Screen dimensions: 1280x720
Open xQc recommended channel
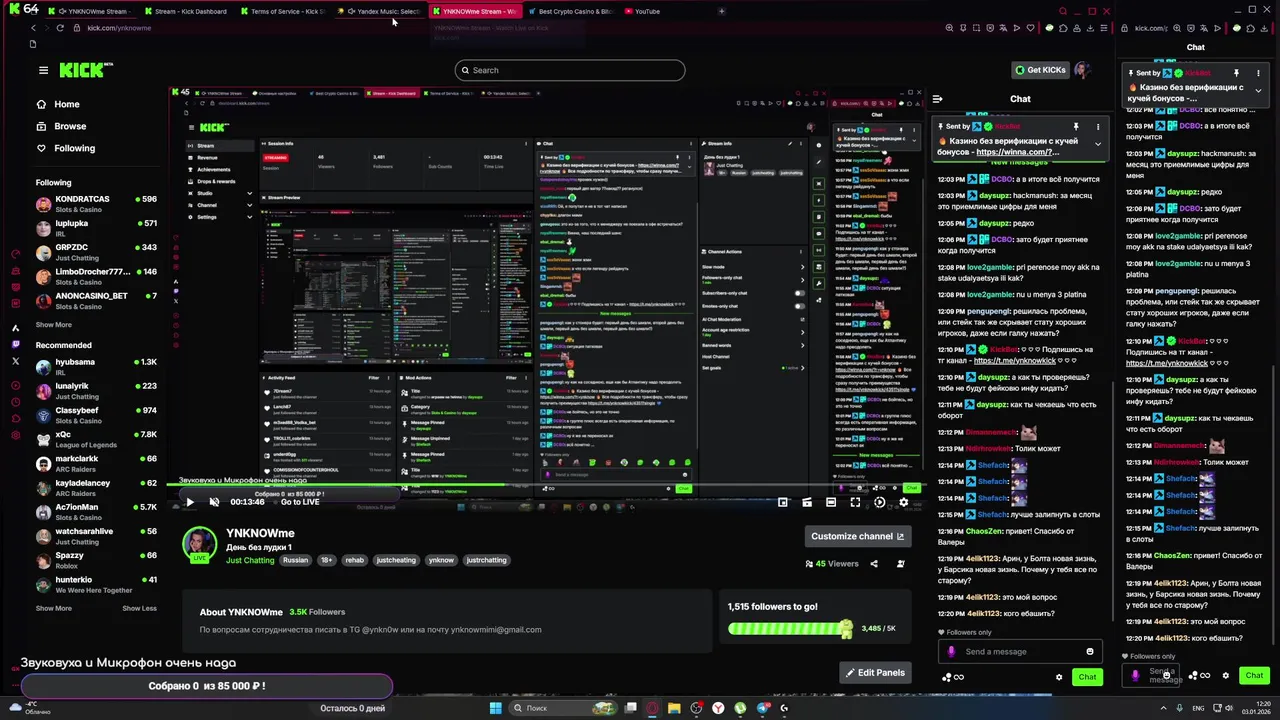pos(96,439)
